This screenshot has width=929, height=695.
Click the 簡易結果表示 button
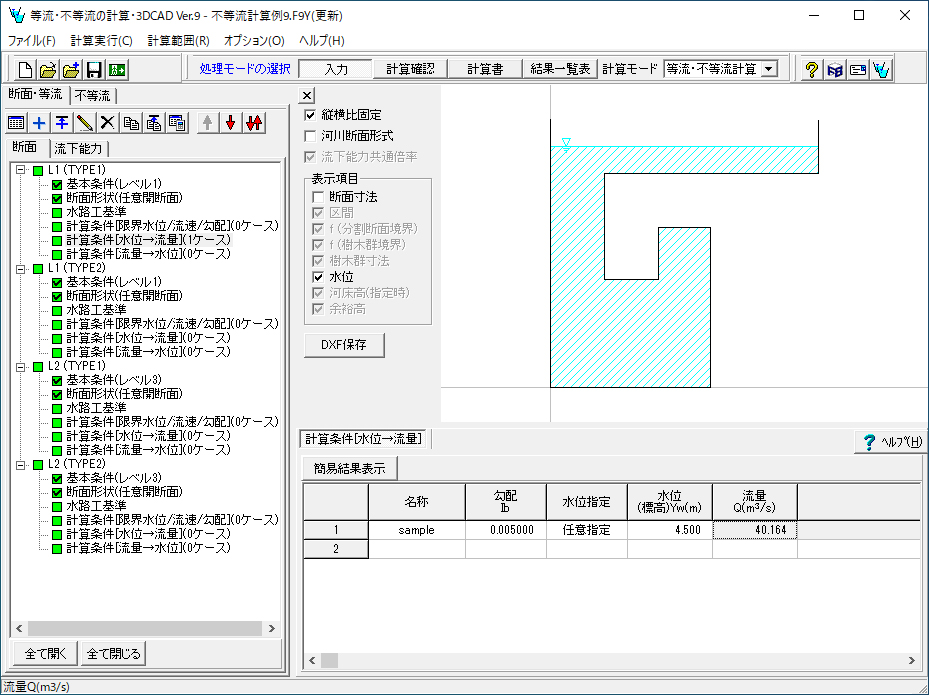(349, 468)
